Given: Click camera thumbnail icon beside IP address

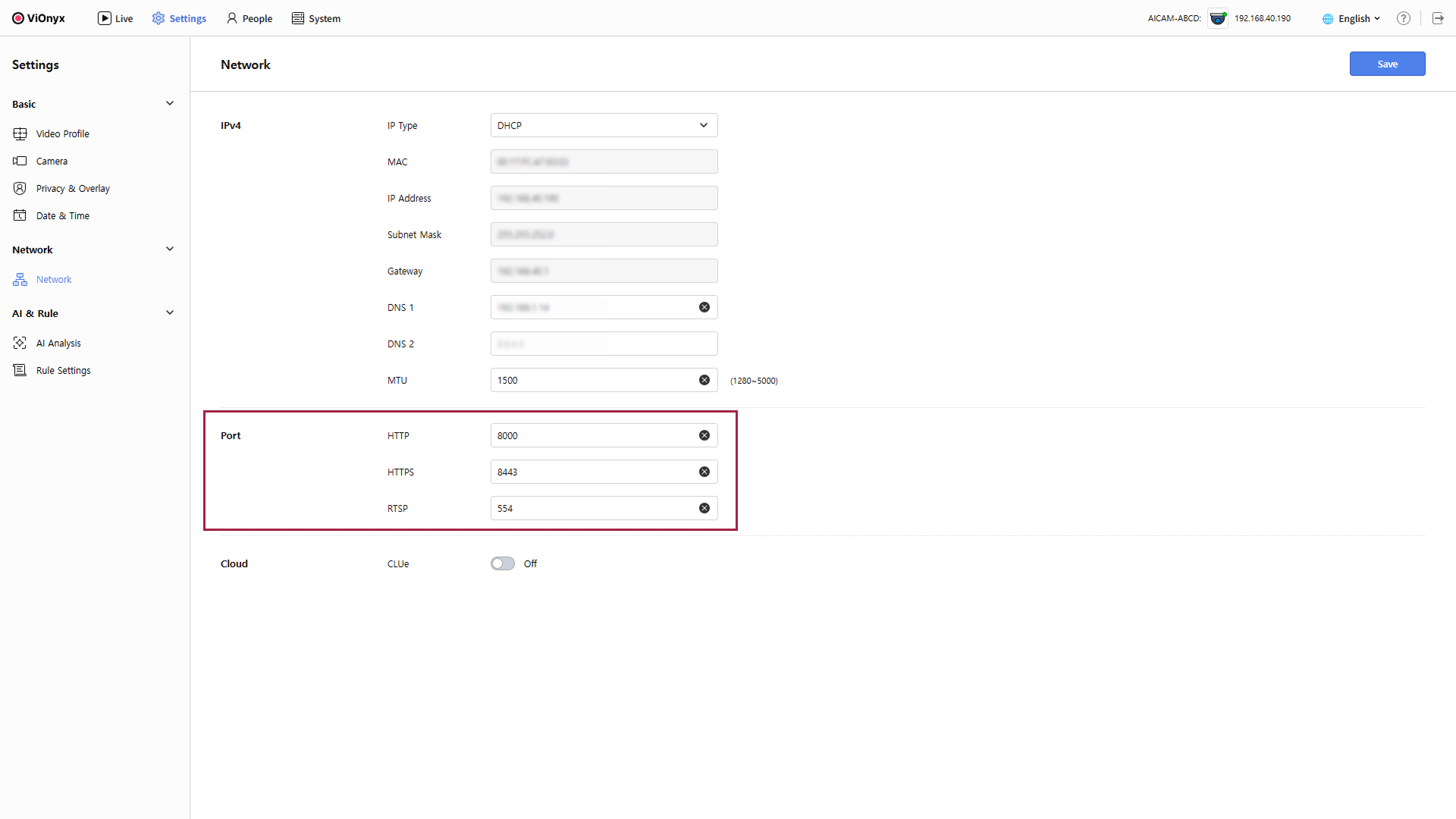Looking at the screenshot, I should click(x=1218, y=18).
